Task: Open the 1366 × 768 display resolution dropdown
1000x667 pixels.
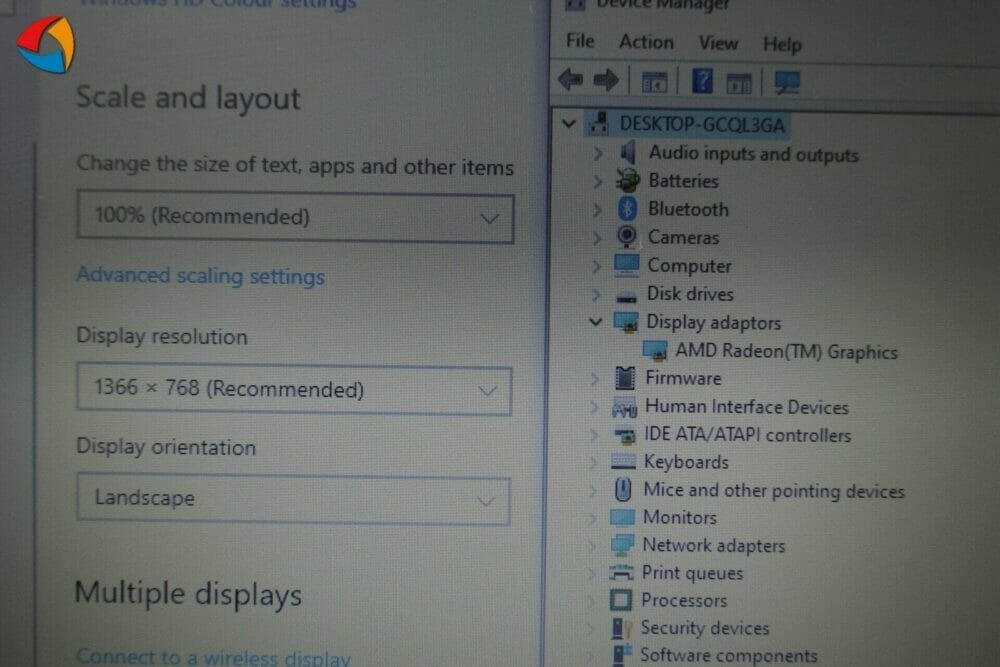Action: 294,390
